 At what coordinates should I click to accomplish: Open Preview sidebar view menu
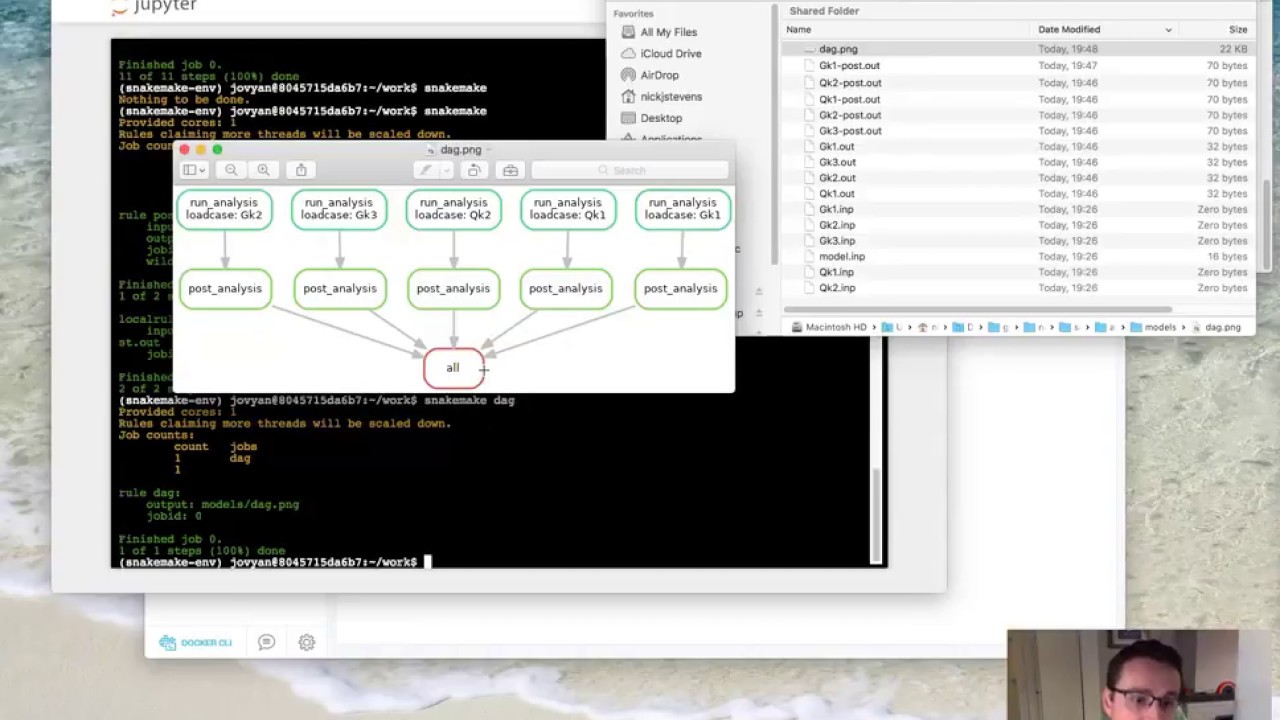coord(193,170)
